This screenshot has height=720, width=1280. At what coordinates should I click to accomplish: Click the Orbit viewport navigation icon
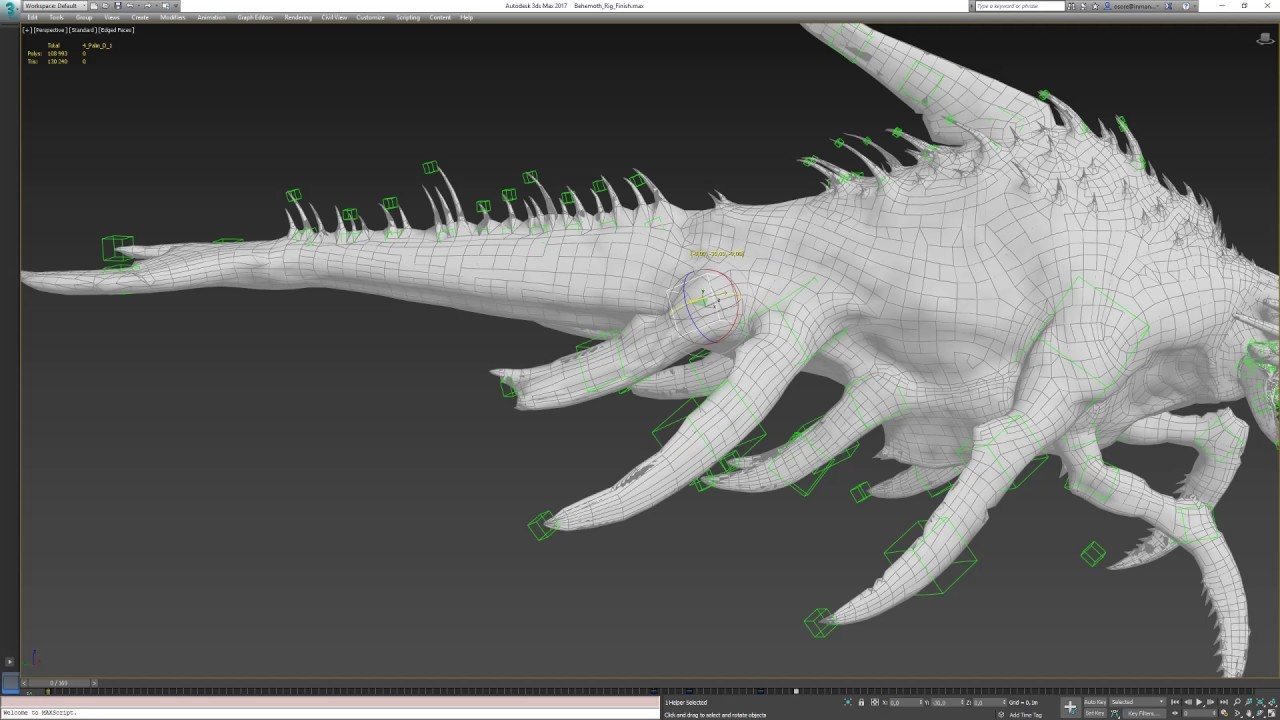click(x=1258, y=713)
